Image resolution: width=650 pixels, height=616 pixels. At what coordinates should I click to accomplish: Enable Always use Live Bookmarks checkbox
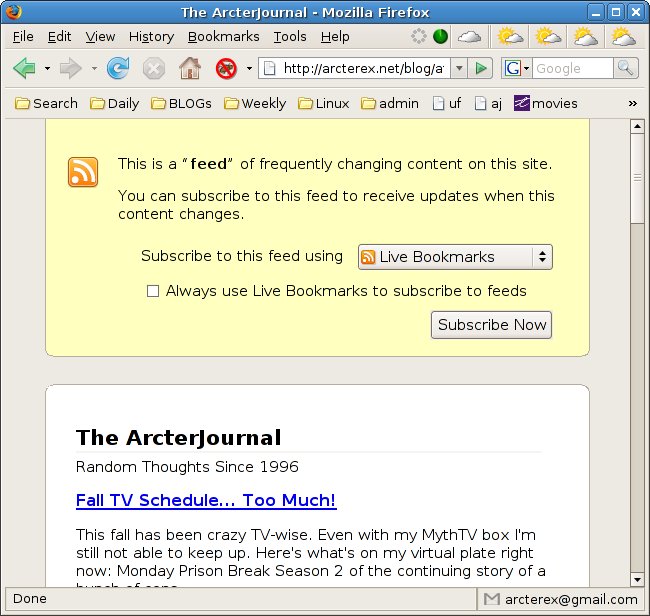point(153,291)
